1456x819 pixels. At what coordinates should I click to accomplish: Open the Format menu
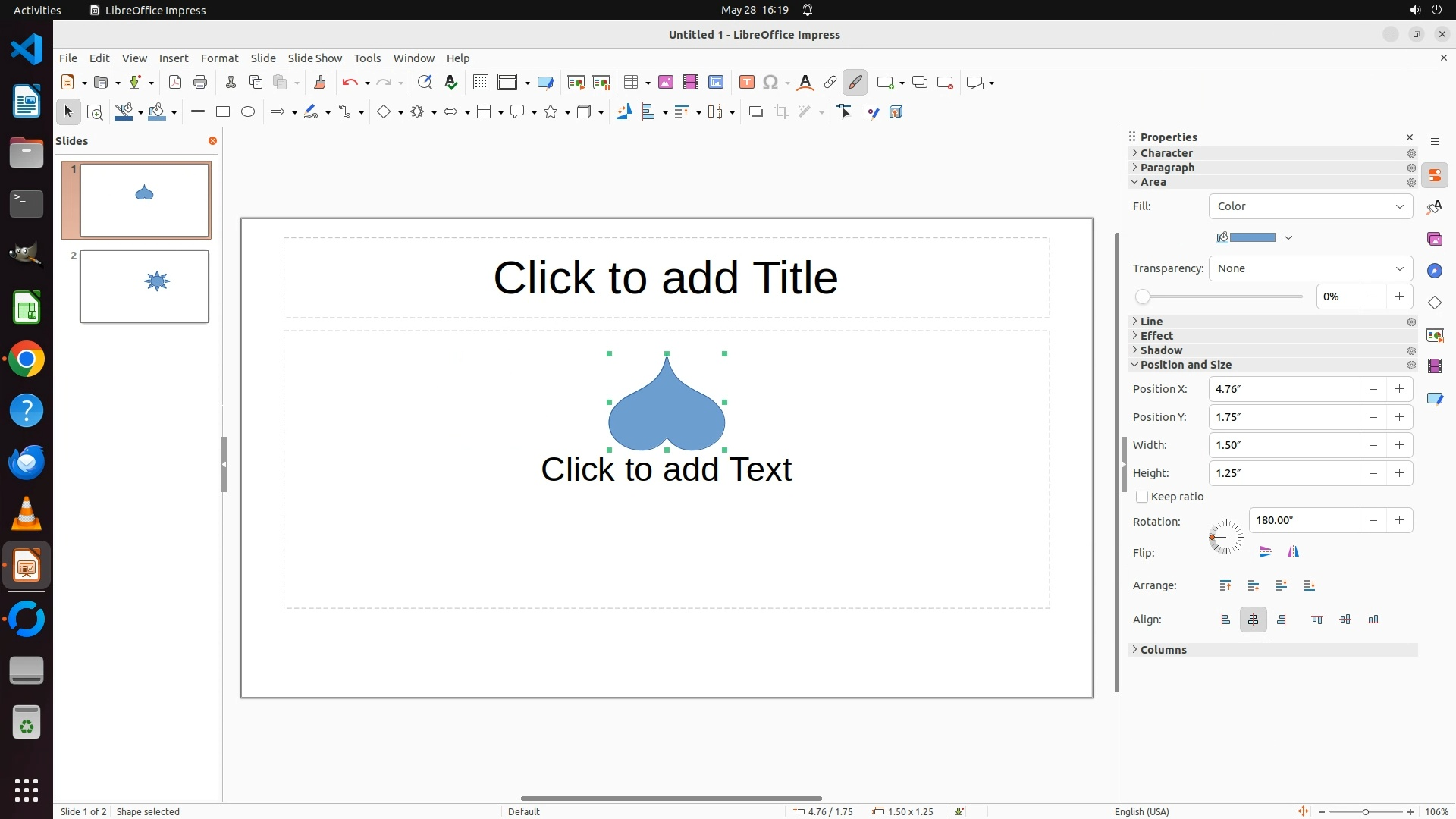(219, 58)
